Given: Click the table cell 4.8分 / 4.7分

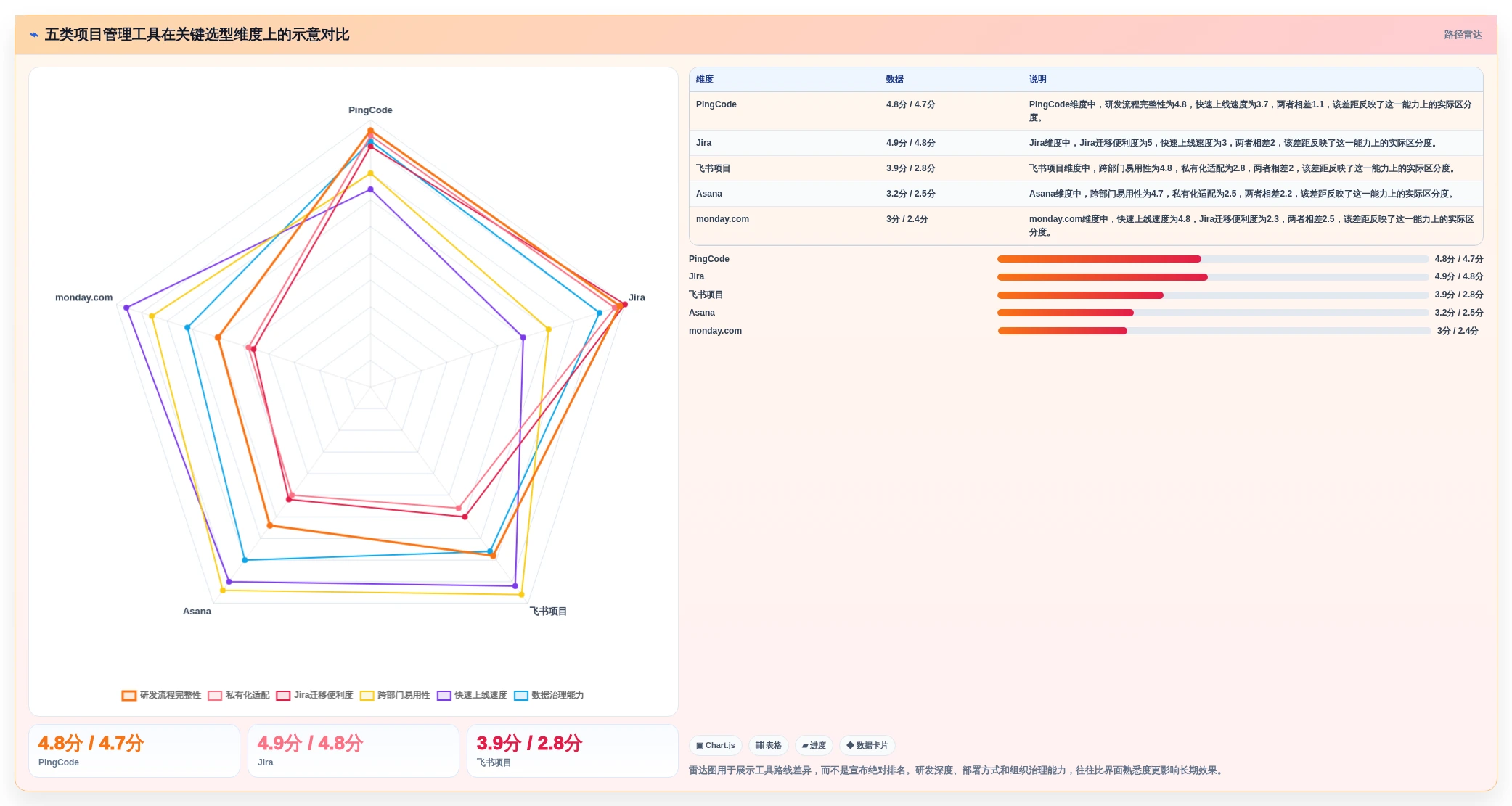Looking at the screenshot, I should coord(911,104).
